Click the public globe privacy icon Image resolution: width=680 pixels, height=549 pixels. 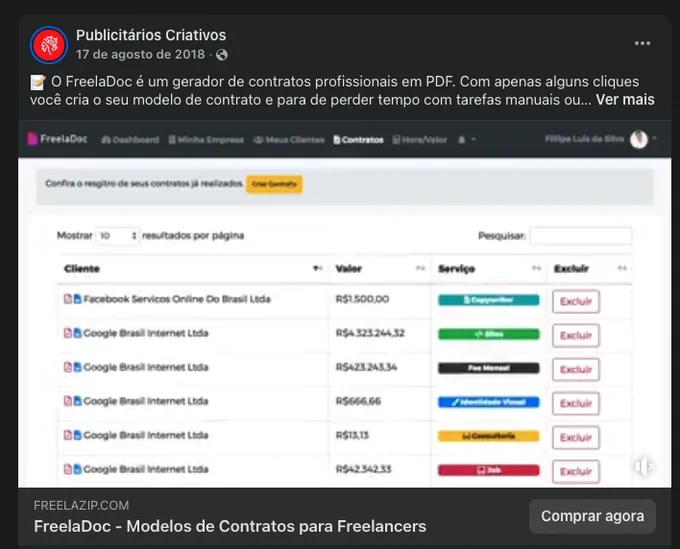click(222, 55)
